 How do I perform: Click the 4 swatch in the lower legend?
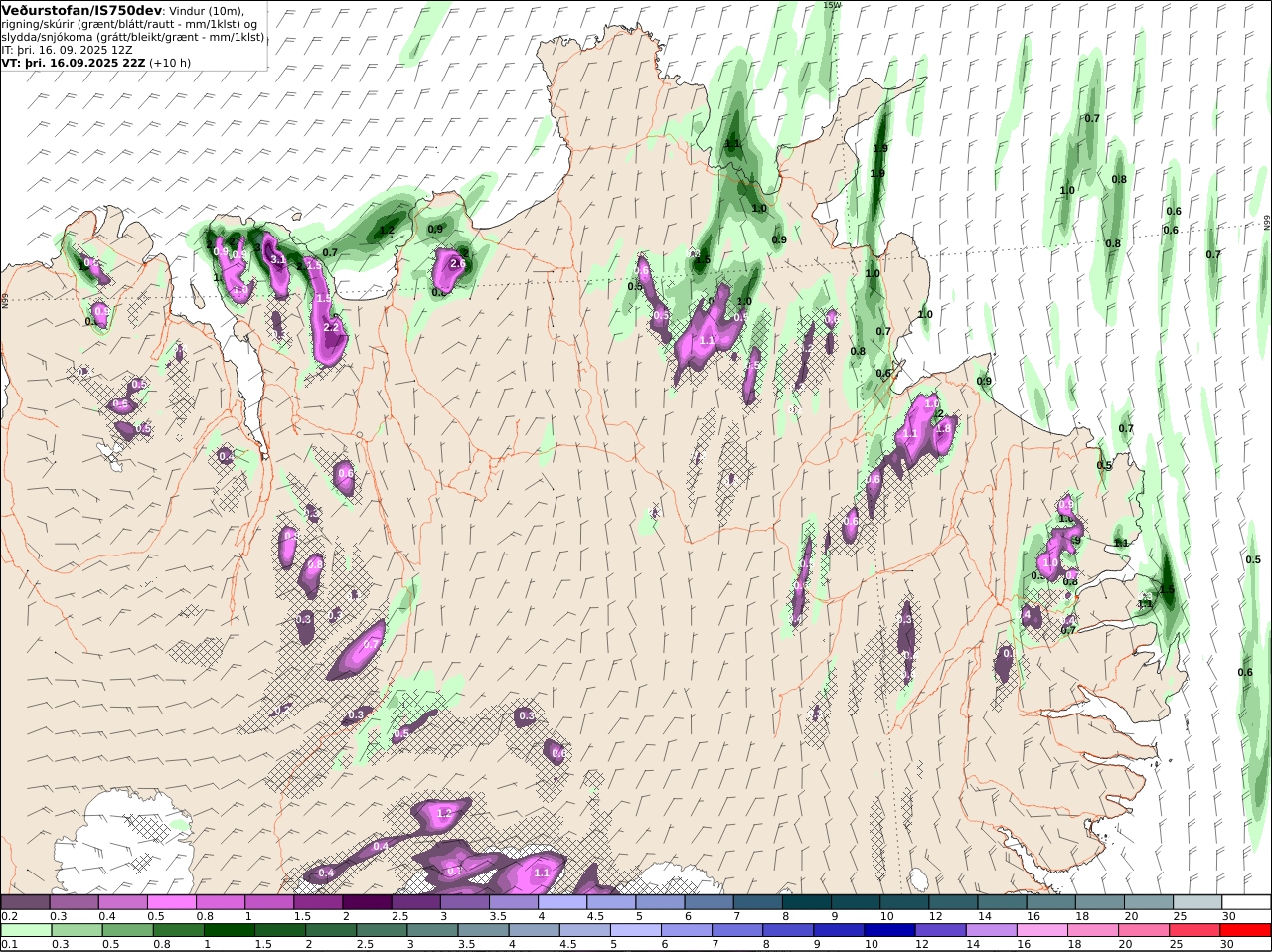[533, 930]
